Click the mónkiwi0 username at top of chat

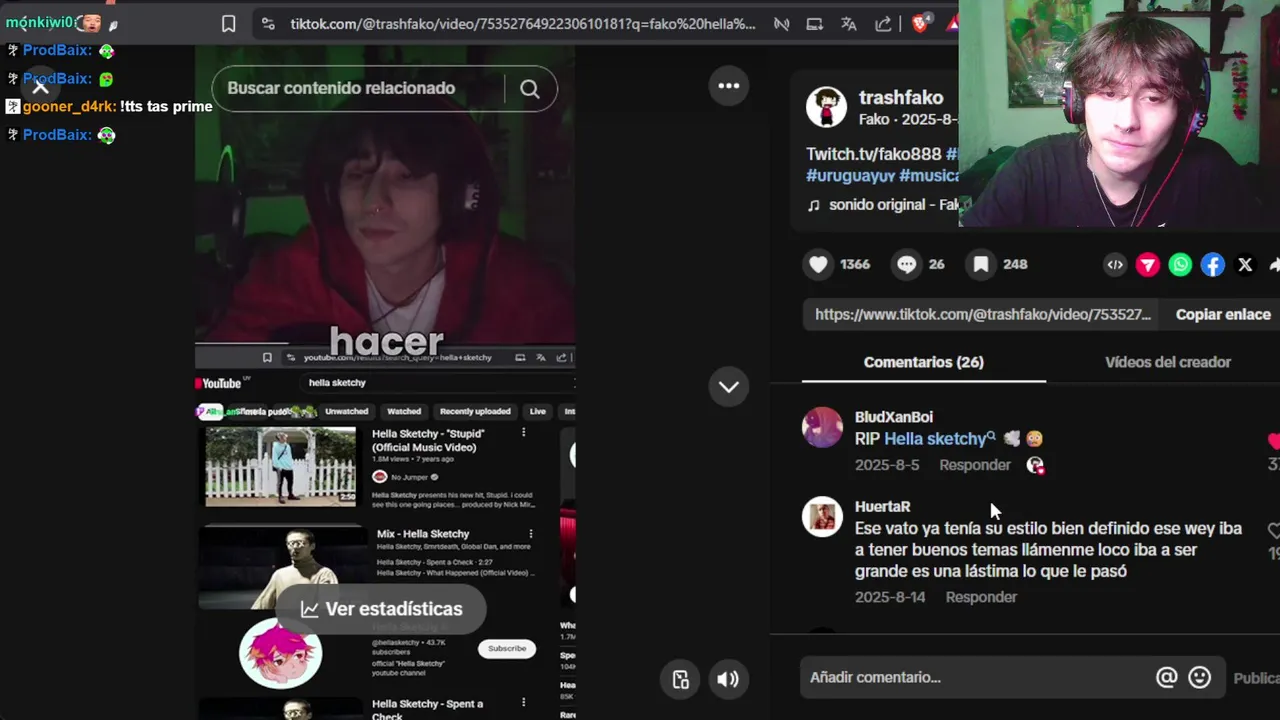pos(39,22)
